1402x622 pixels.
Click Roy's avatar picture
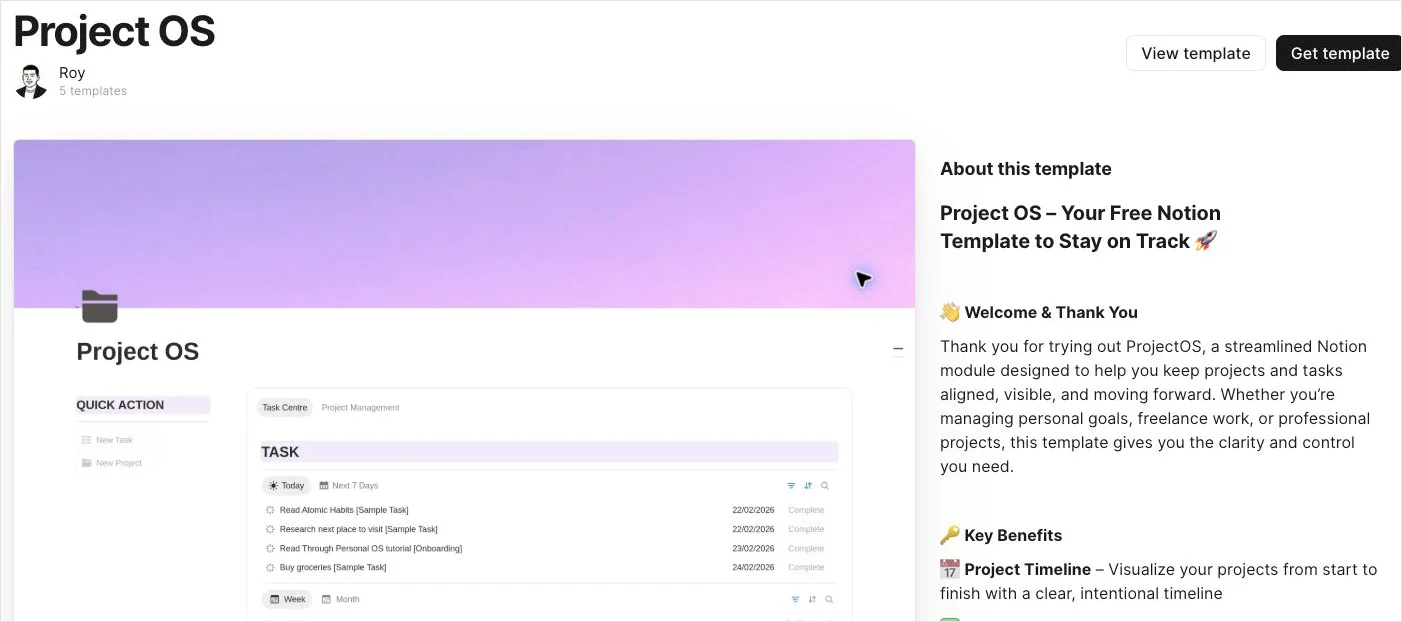pyautogui.click(x=31, y=81)
